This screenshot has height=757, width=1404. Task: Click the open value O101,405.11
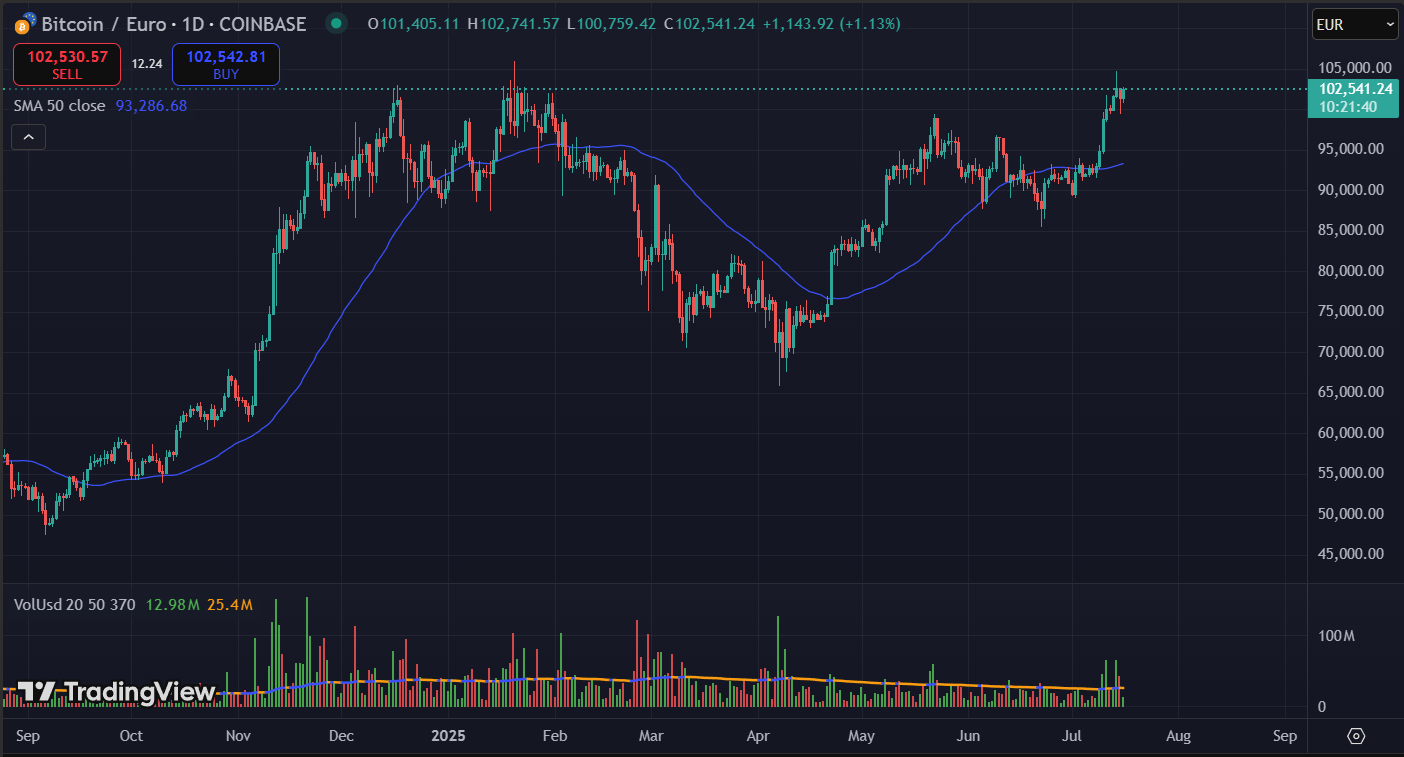click(x=414, y=24)
